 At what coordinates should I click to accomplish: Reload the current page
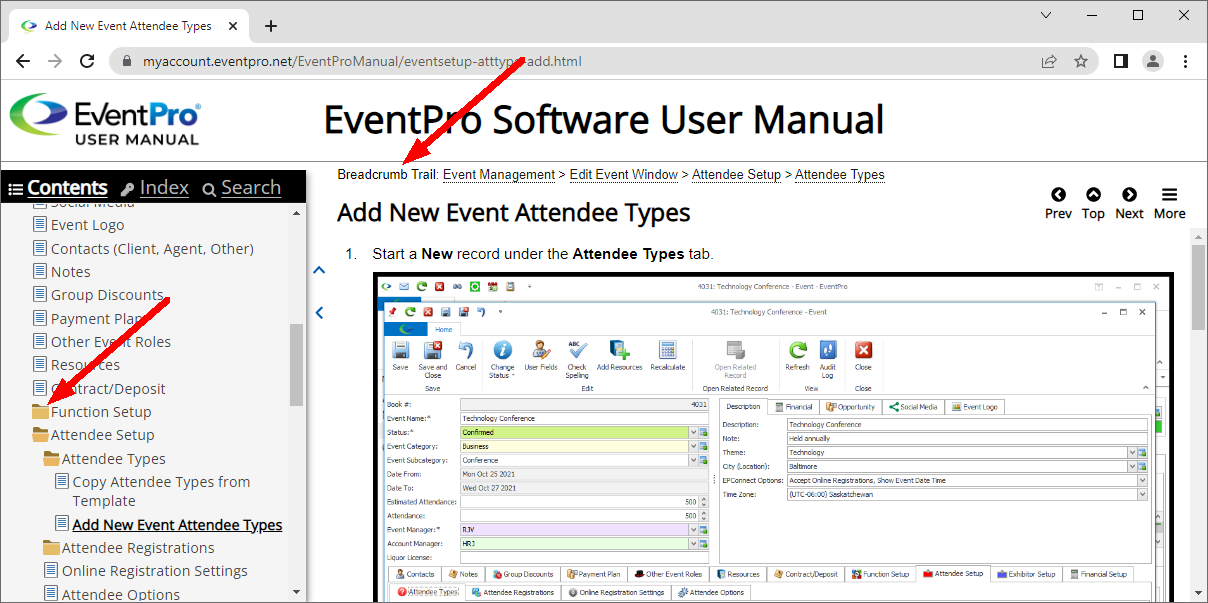point(87,61)
